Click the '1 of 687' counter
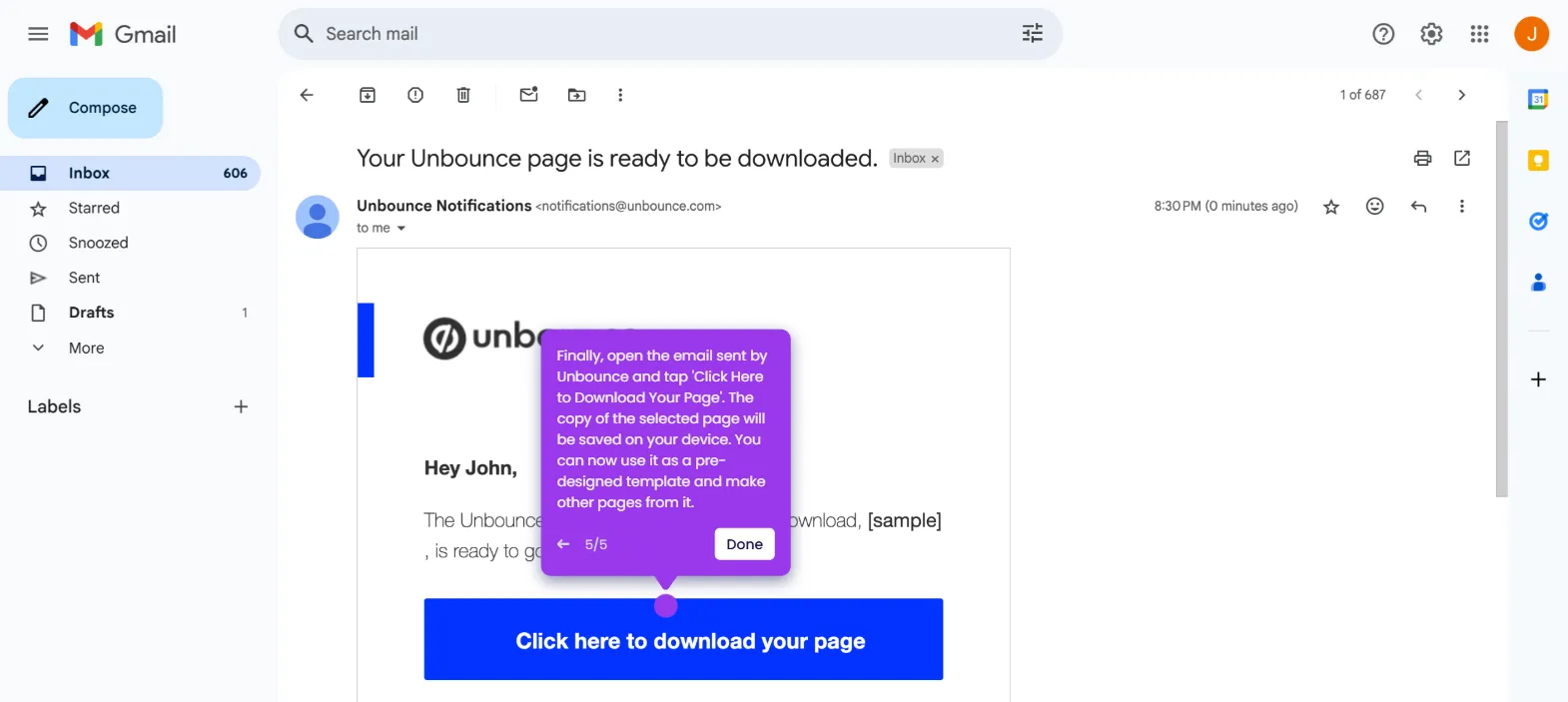 (x=1362, y=95)
